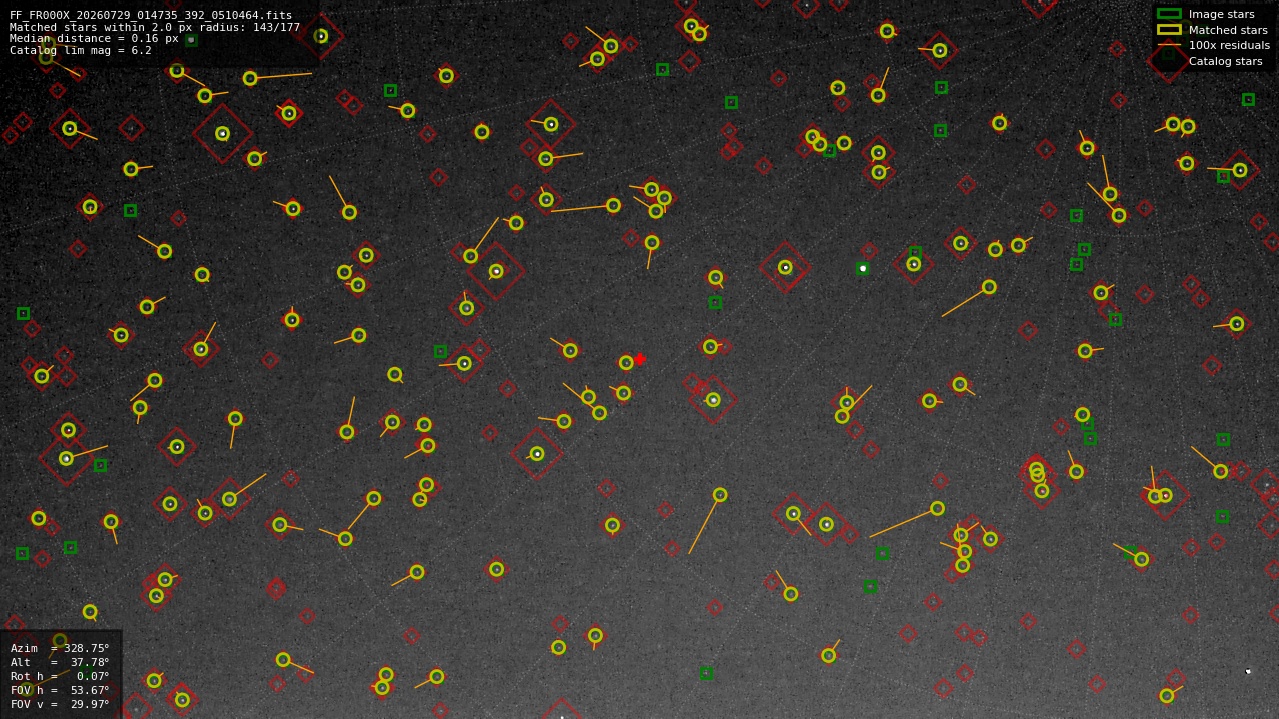The height and width of the screenshot is (719, 1279).
Task: Click the bright white star in green square
Action: click(863, 268)
